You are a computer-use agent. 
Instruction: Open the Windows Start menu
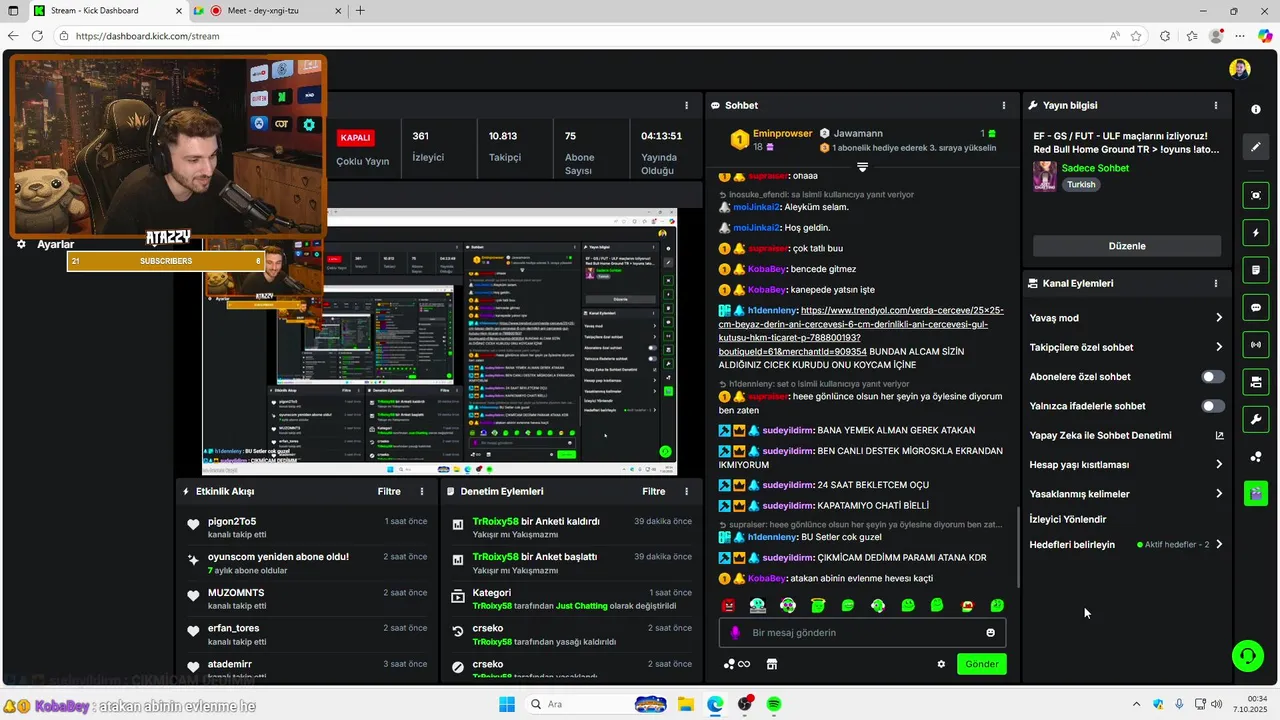tap(507, 704)
